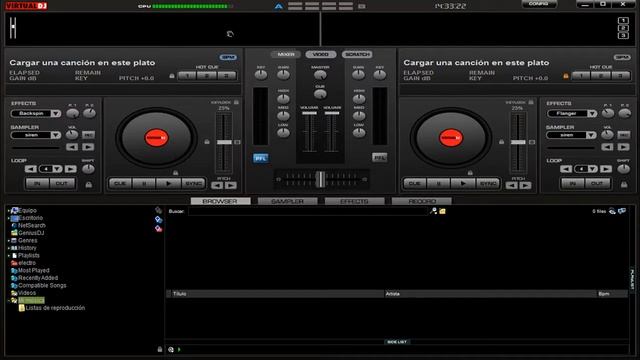
Task: Click the Recently Added folder icon
Action: click(x=14, y=278)
